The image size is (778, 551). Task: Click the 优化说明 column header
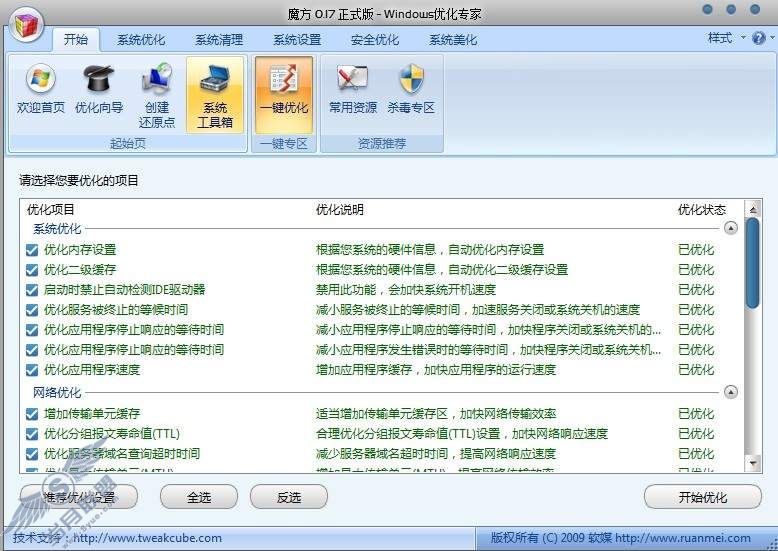pos(340,209)
